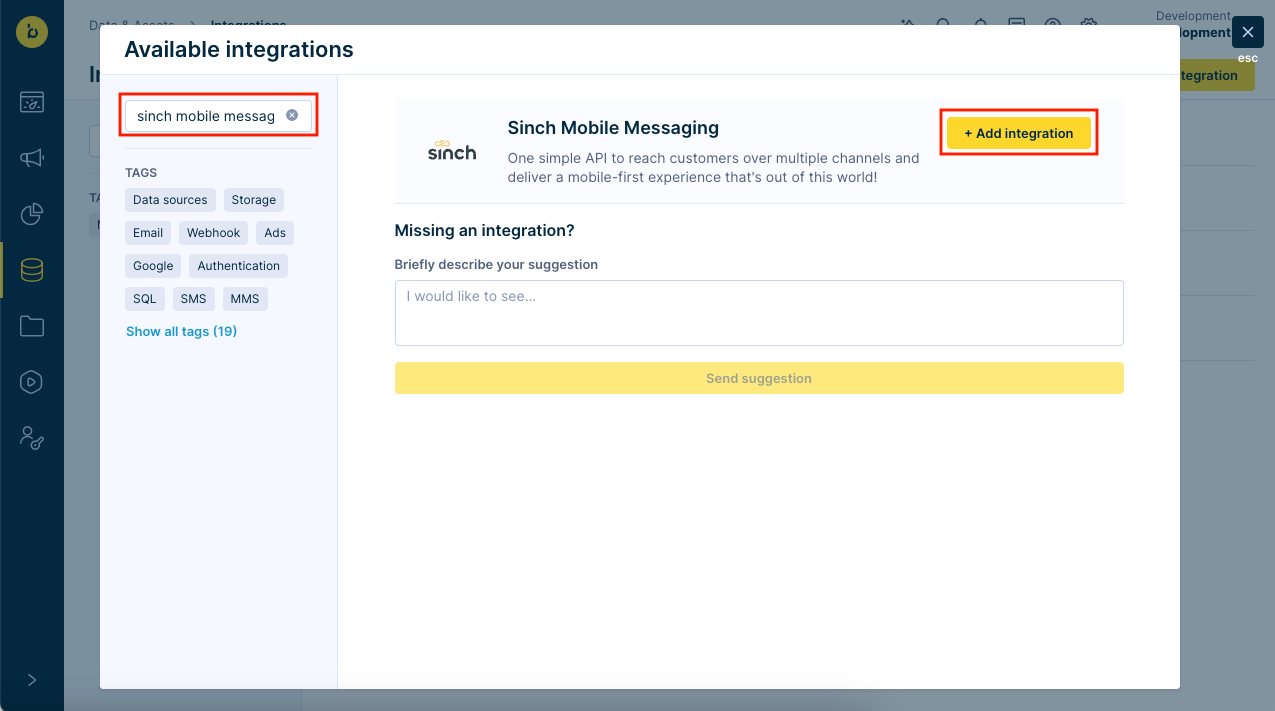Viewport: 1275px width, 711px height.
Task: Filter by SMS tag
Action: [x=193, y=299]
